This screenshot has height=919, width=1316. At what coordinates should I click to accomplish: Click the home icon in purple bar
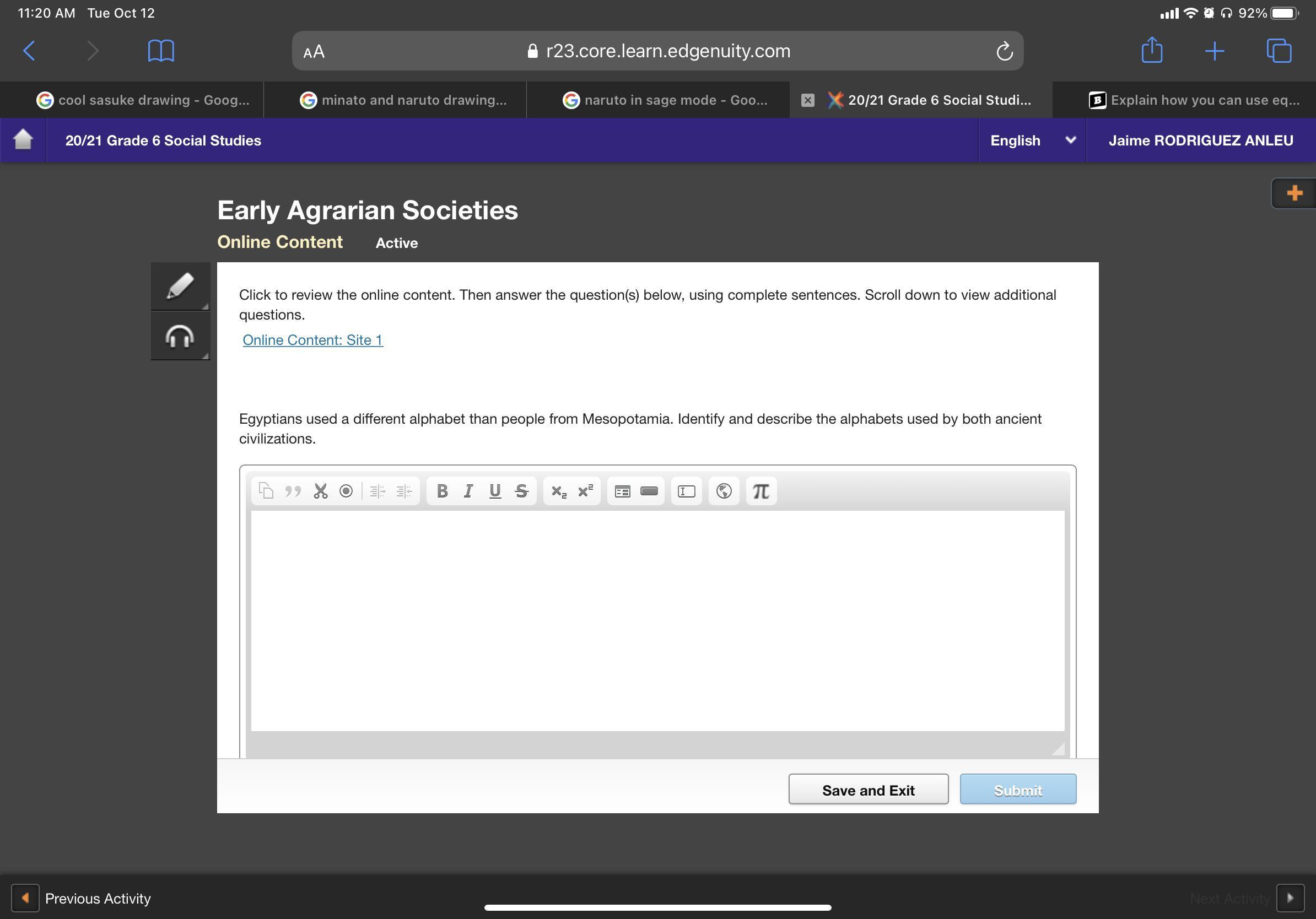[x=23, y=140]
